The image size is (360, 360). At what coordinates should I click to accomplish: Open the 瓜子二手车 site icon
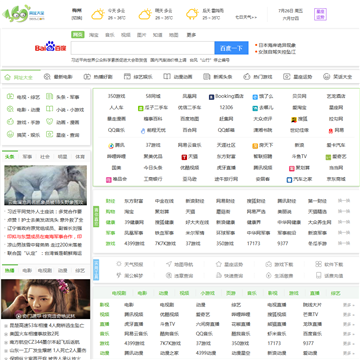(x=140, y=108)
